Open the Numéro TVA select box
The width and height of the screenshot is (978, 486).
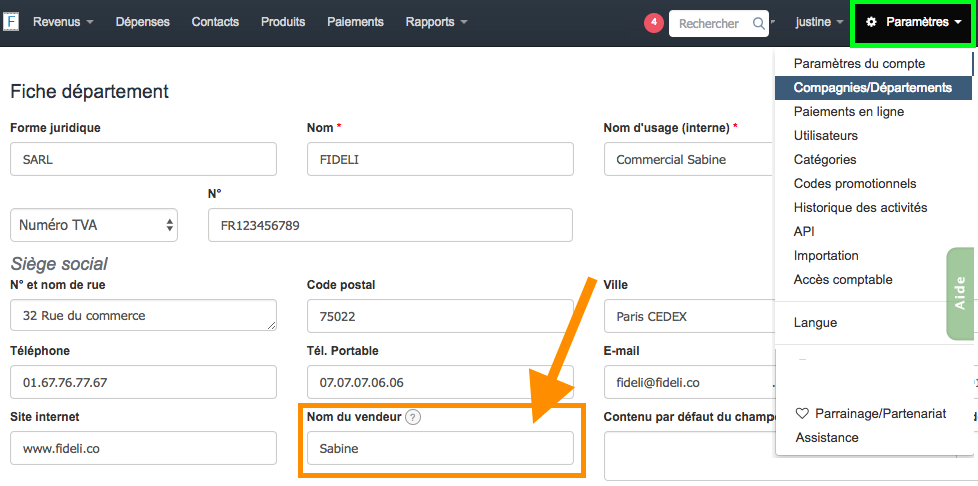pos(94,225)
